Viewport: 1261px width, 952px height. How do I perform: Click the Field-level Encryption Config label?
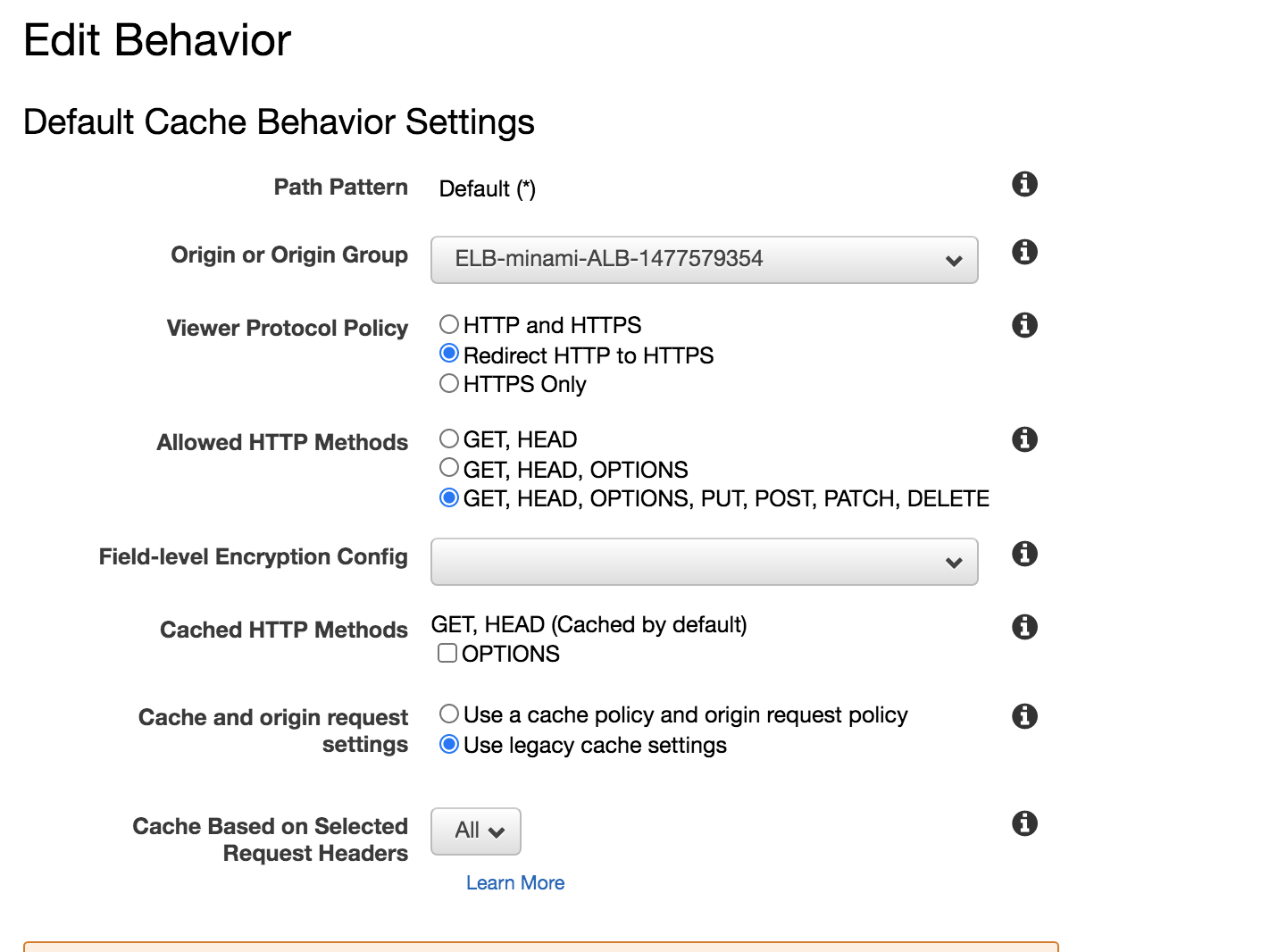coord(254,556)
